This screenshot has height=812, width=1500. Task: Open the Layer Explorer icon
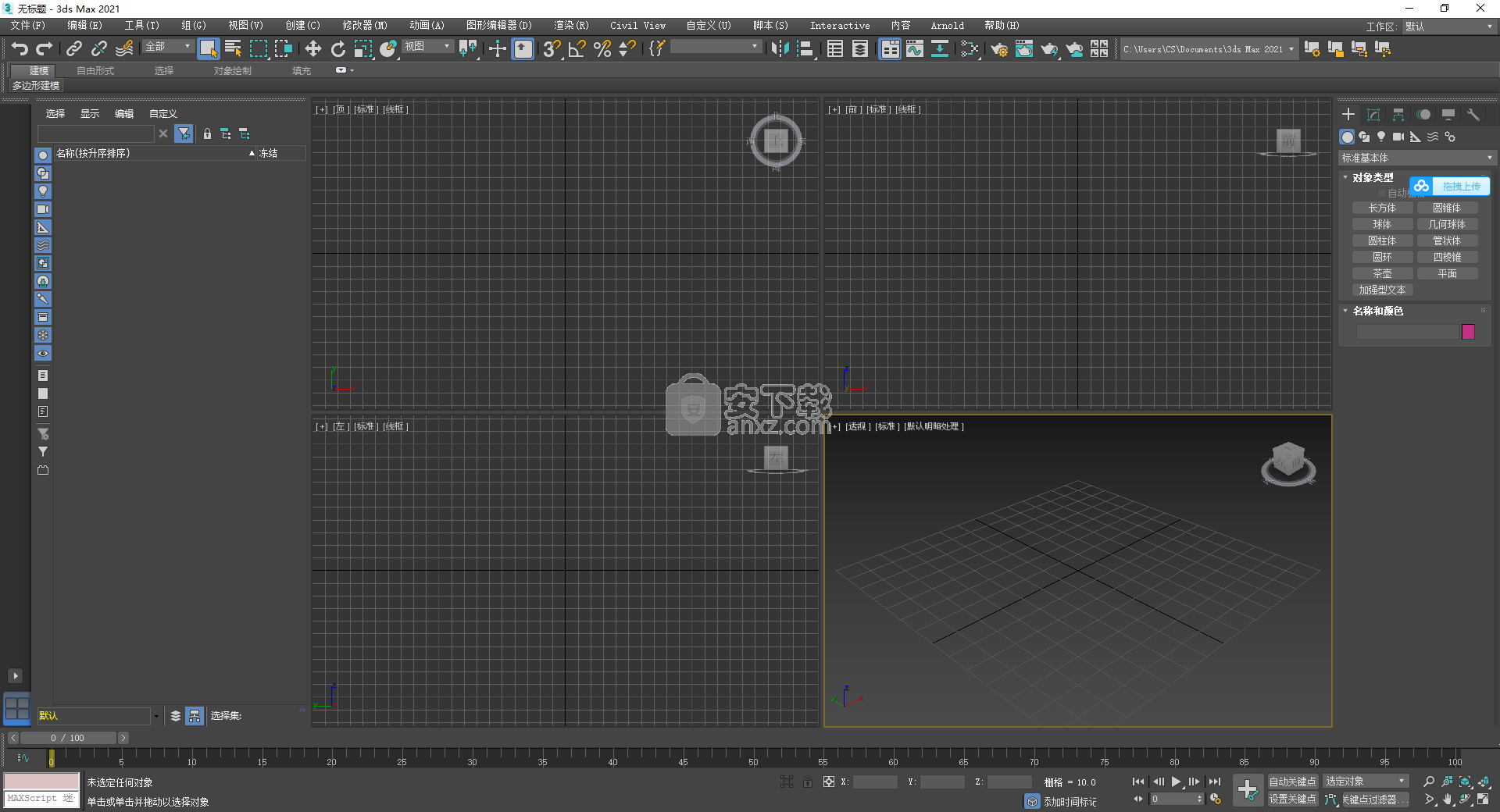[860, 49]
